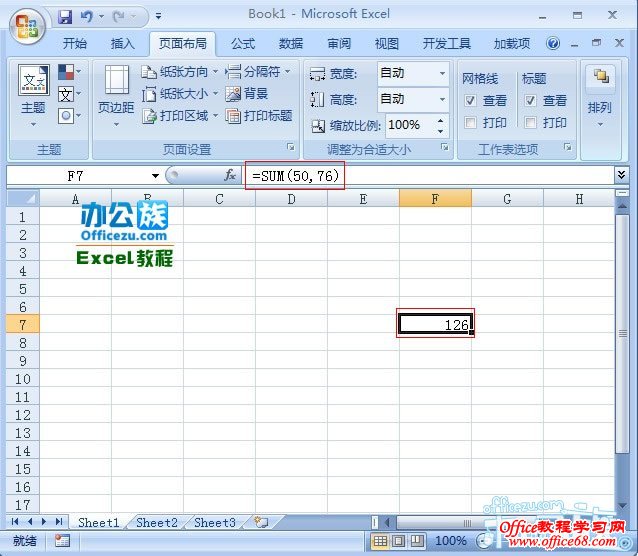Open the View (视图) tab
638x556 pixels.
[x=387, y=44]
